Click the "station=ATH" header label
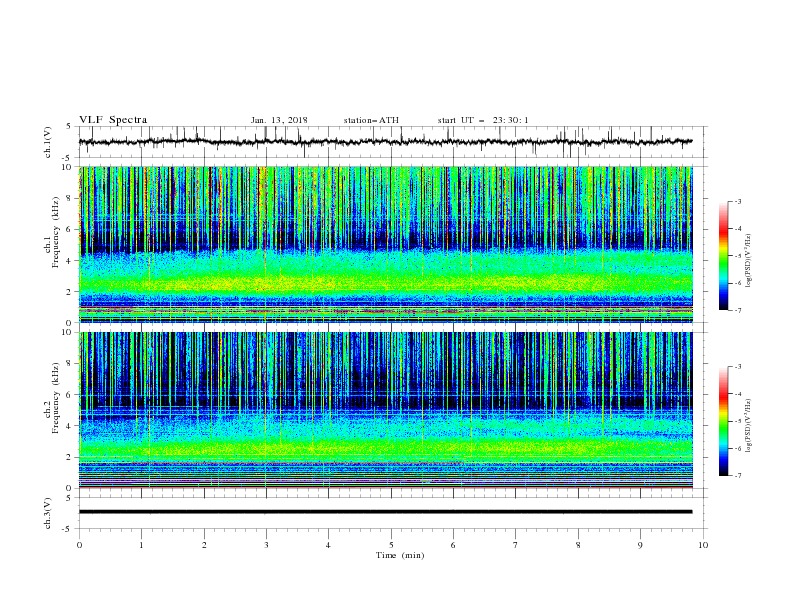The image size is (792, 612). [x=371, y=120]
